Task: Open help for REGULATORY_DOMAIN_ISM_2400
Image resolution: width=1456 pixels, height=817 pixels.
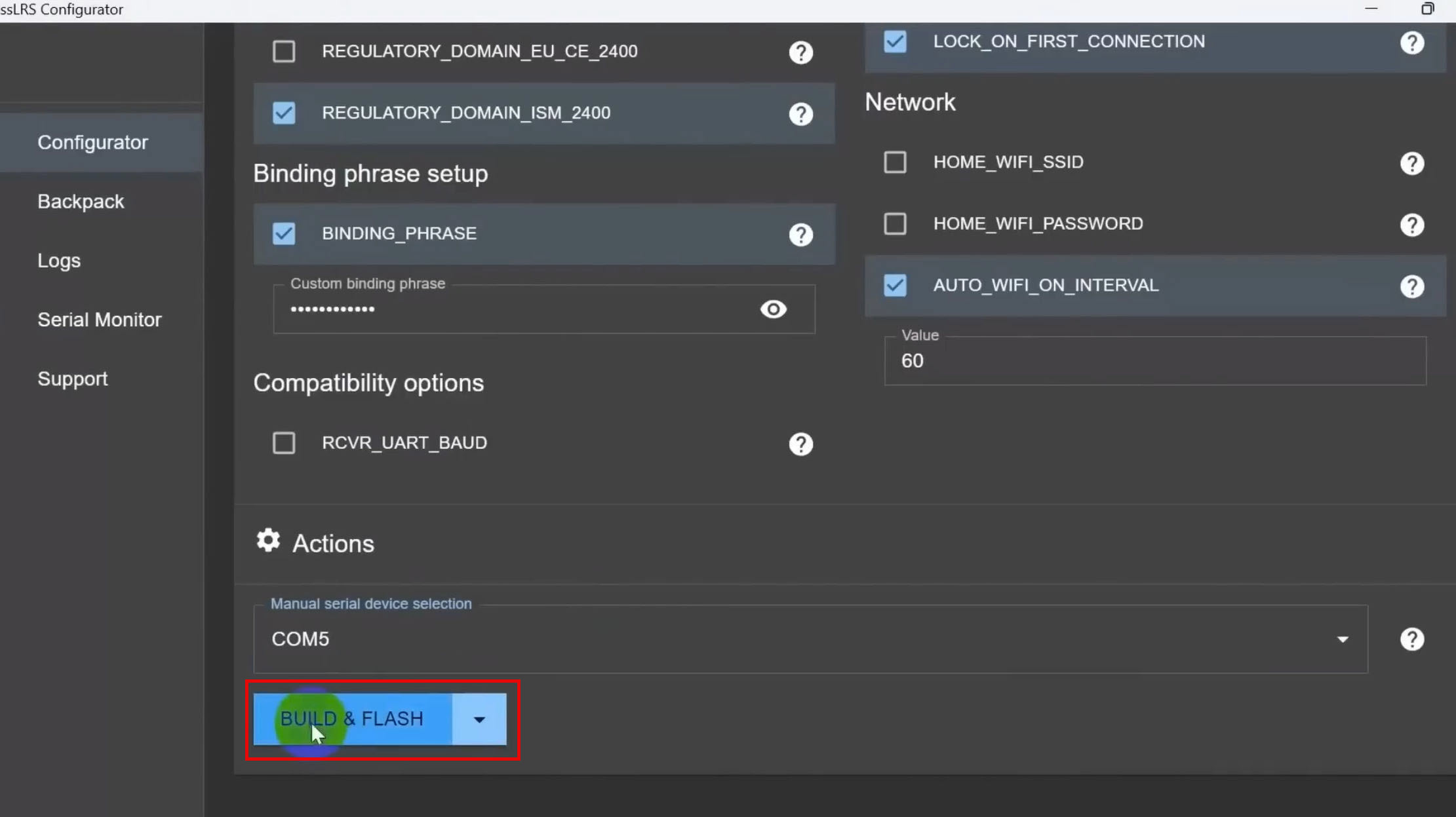Action: [x=800, y=114]
